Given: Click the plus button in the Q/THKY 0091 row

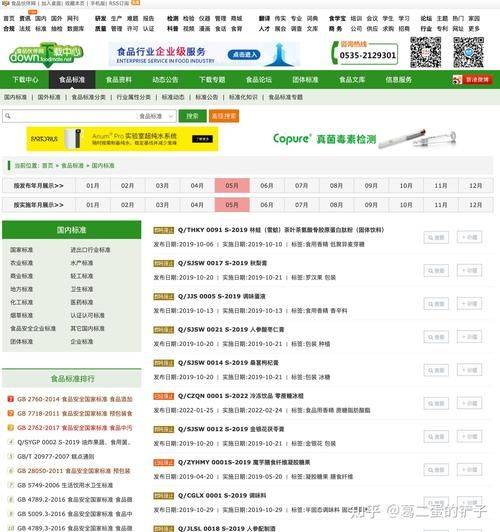Looking at the screenshot, I should pos(469,237).
